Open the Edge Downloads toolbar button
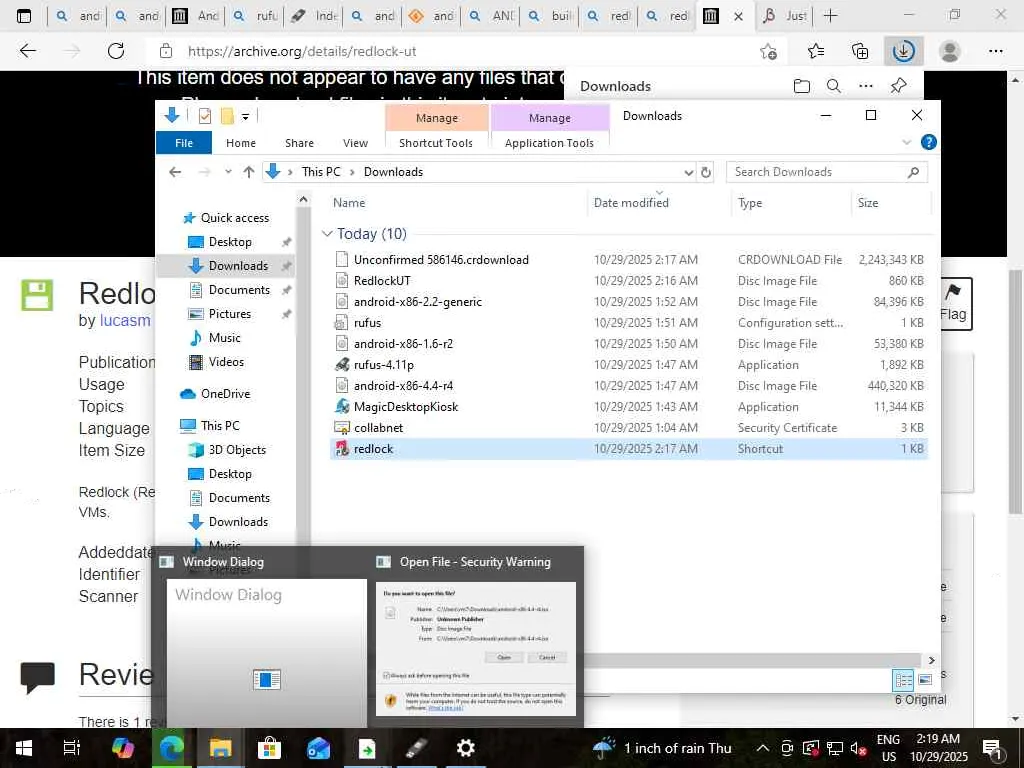This screenshot has width=1024, height=768. click(903, 51)
